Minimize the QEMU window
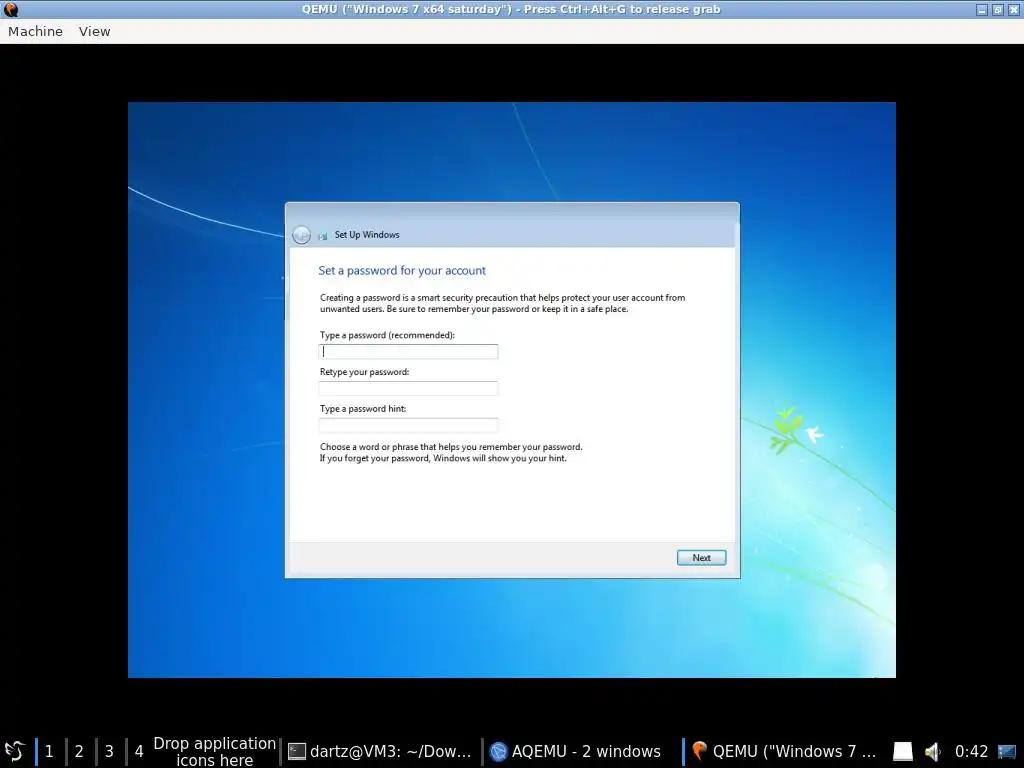The width and height of the screenshot is (1024, 768). (982, 10)
